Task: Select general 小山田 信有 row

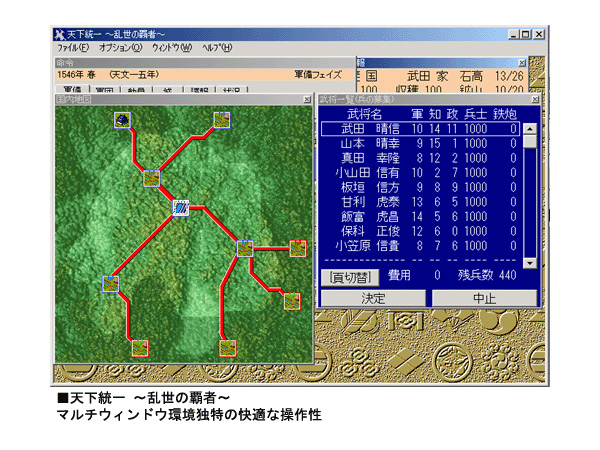Action: (420, 173)
